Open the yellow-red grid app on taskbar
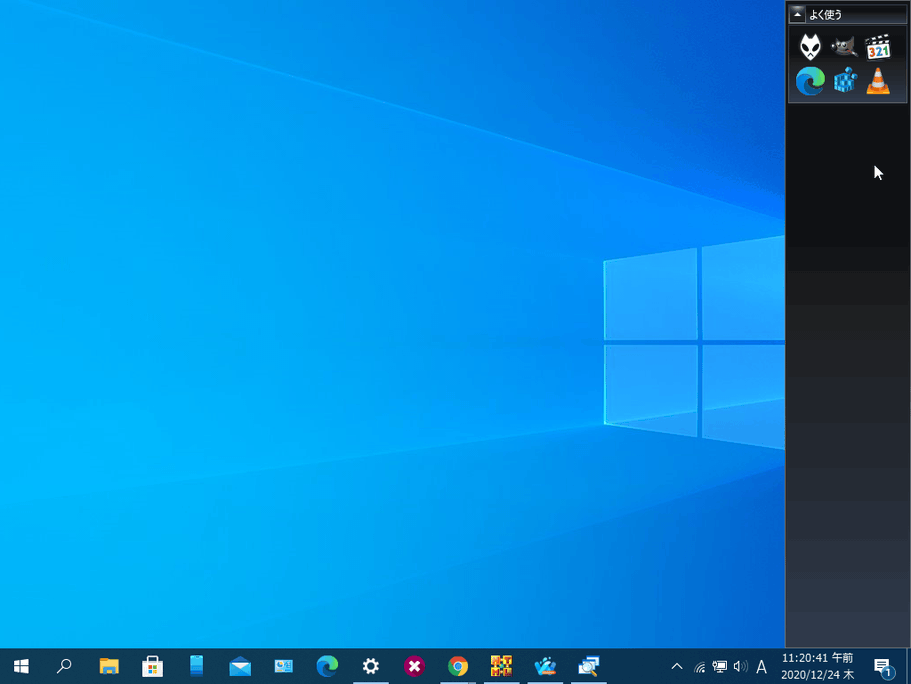 pos(501,666)
